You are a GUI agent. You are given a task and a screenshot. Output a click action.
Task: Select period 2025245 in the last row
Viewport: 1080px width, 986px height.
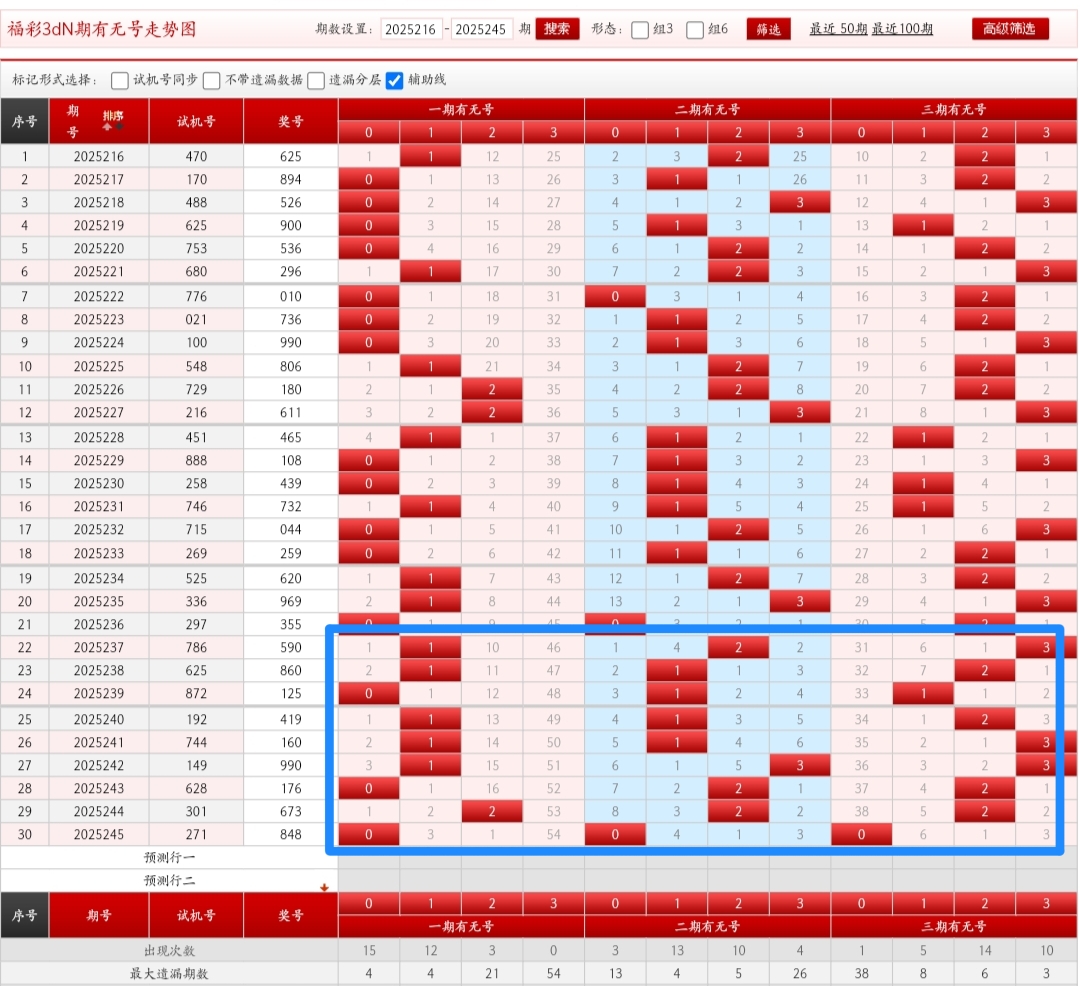tap(99, 834)
